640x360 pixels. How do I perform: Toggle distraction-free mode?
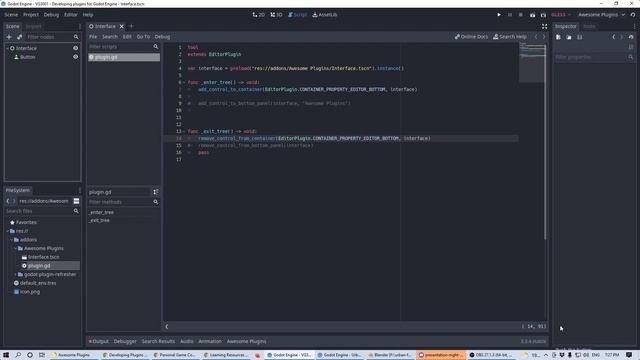coord(544,27)
